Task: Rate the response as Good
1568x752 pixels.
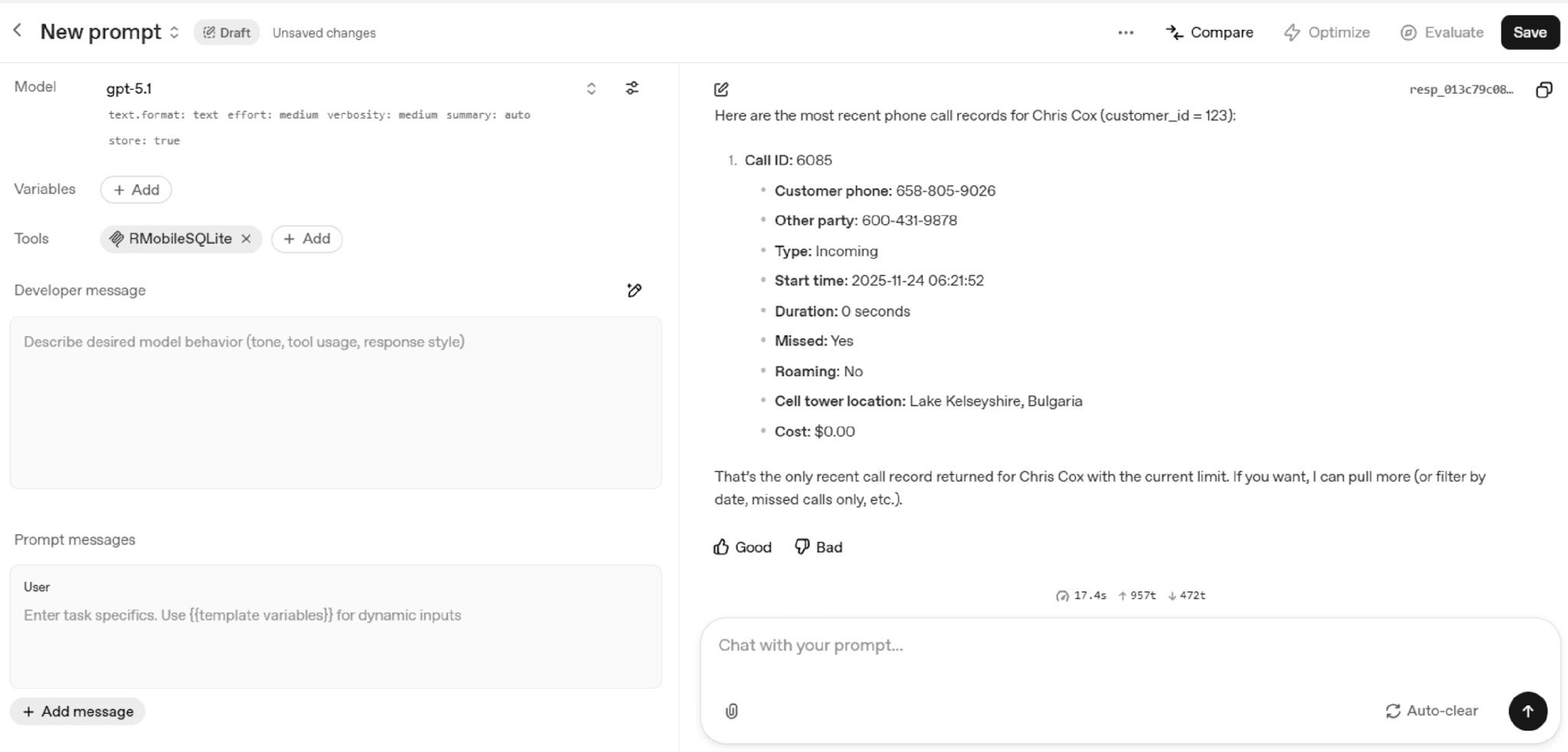Action: (x=743, y=548)
